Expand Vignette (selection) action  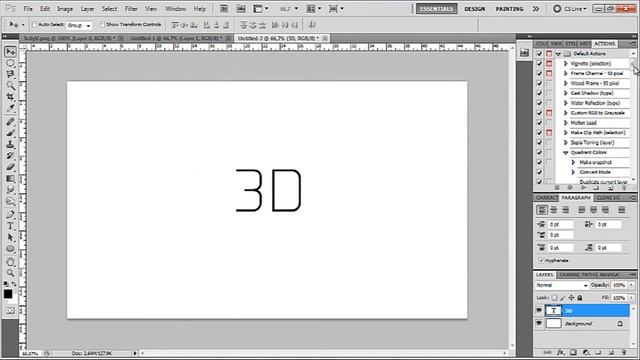coord(566,64)
